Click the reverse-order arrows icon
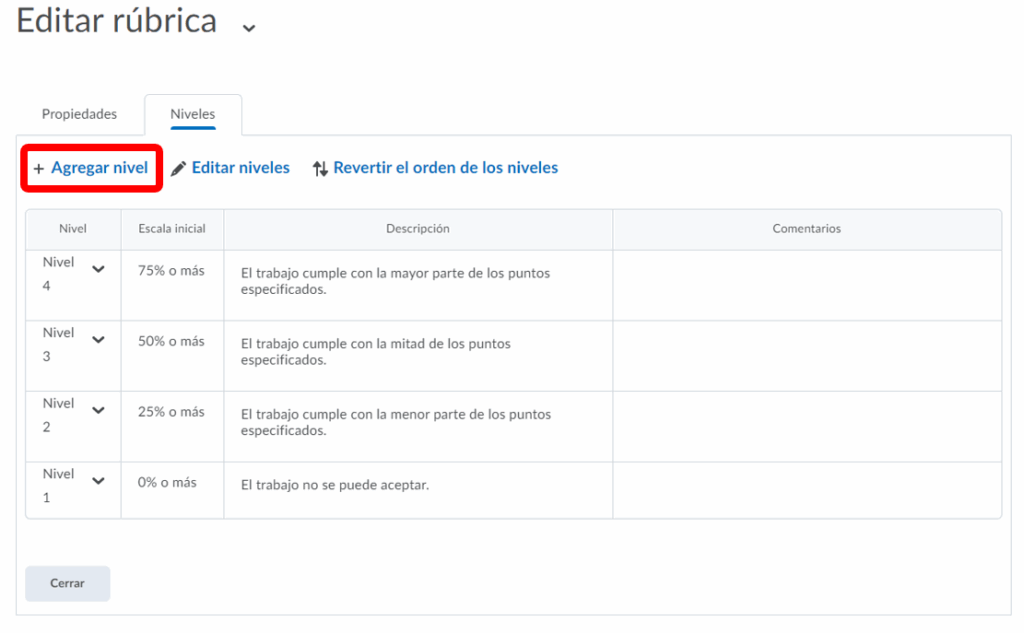 (x=320, y=169)
